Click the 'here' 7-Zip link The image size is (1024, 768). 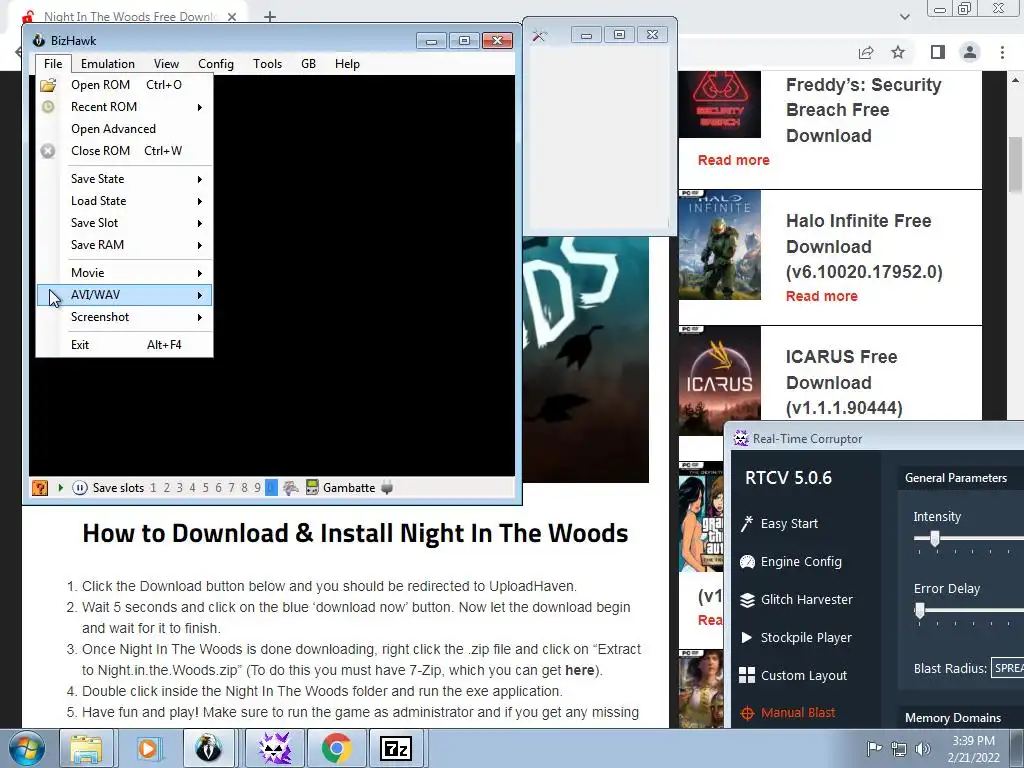(x=579, y=670)
